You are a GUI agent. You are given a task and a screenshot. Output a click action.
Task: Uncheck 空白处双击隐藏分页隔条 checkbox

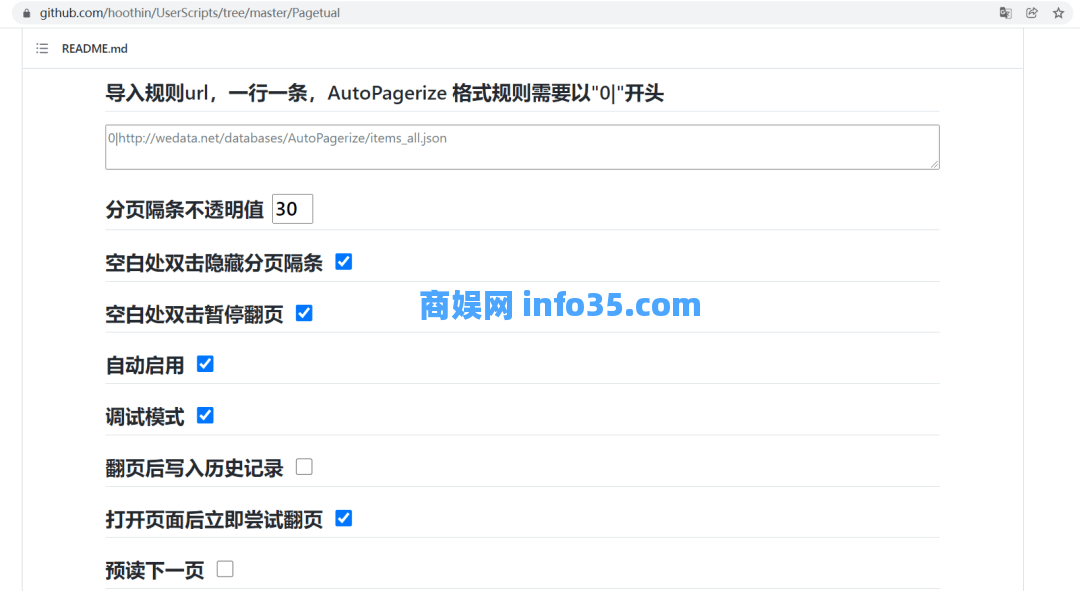pyautogui.click(x=344, y=262)
